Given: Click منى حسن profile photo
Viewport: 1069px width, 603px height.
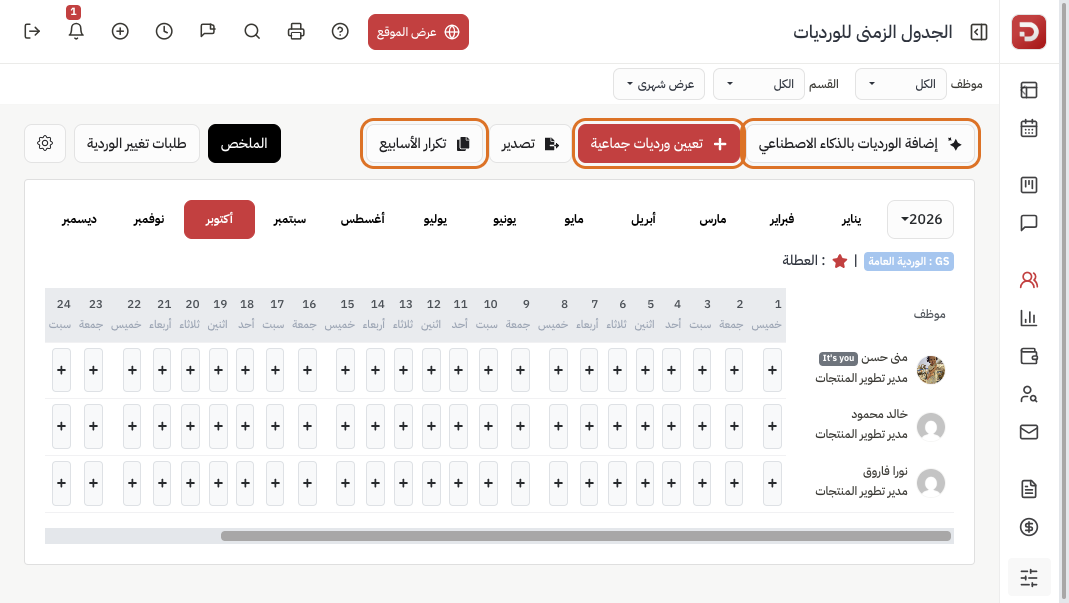Looking at the screenshot, I should pos(931,370).
